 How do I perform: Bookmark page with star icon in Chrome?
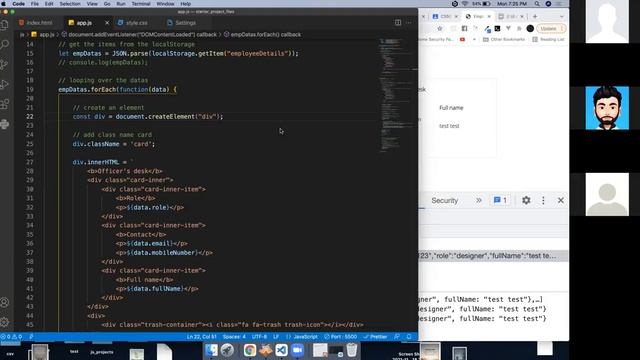pos(440,29)
